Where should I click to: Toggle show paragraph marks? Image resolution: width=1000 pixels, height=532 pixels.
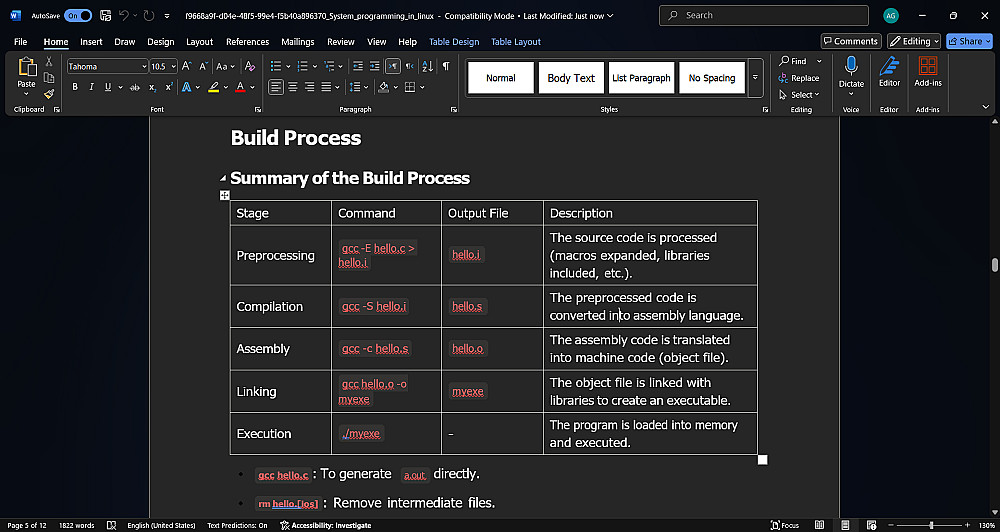pos(446,66)
